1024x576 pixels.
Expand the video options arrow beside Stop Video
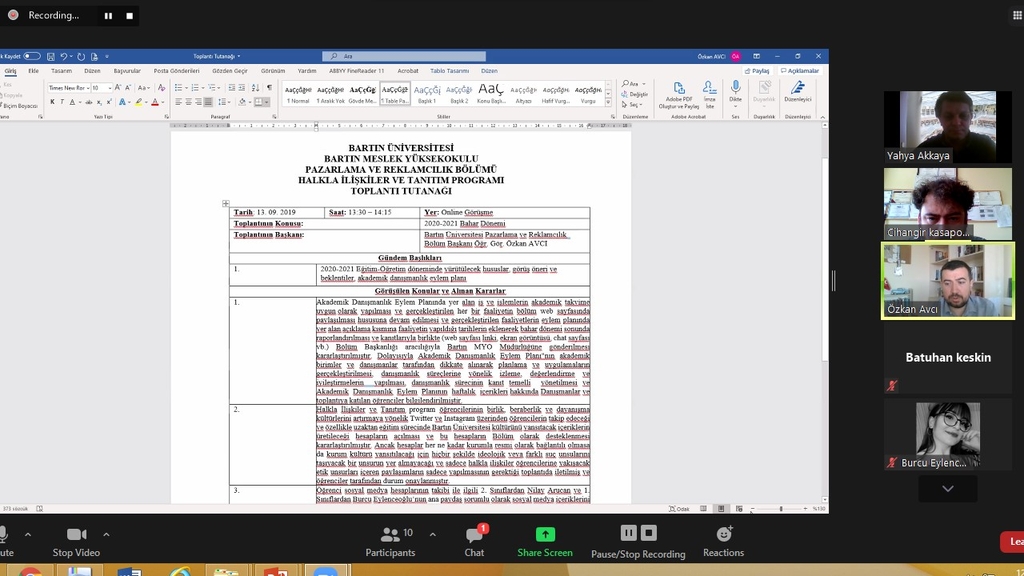[x=106, y=535]
